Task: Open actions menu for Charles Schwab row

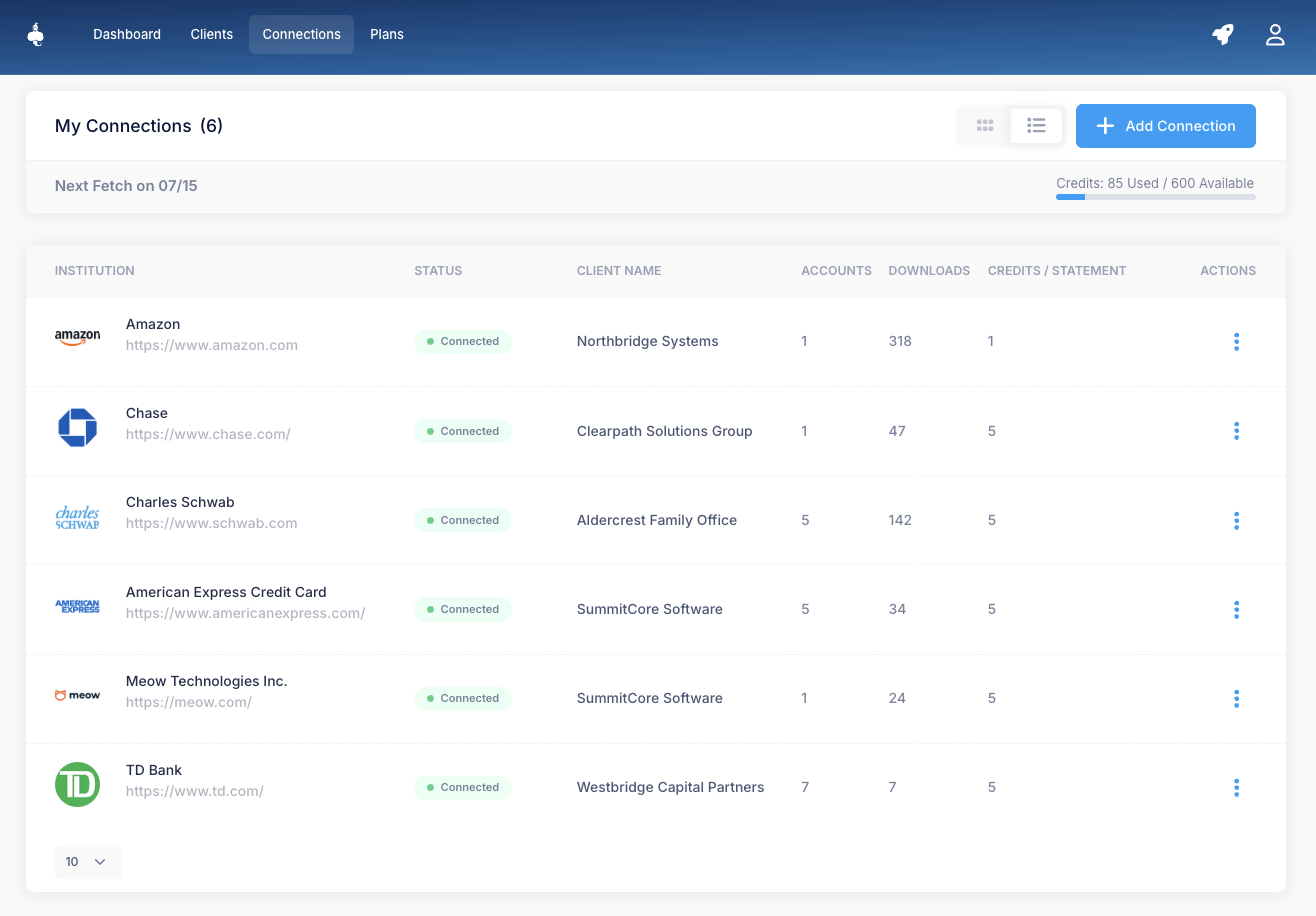Action: click(x=1236, y=521)
